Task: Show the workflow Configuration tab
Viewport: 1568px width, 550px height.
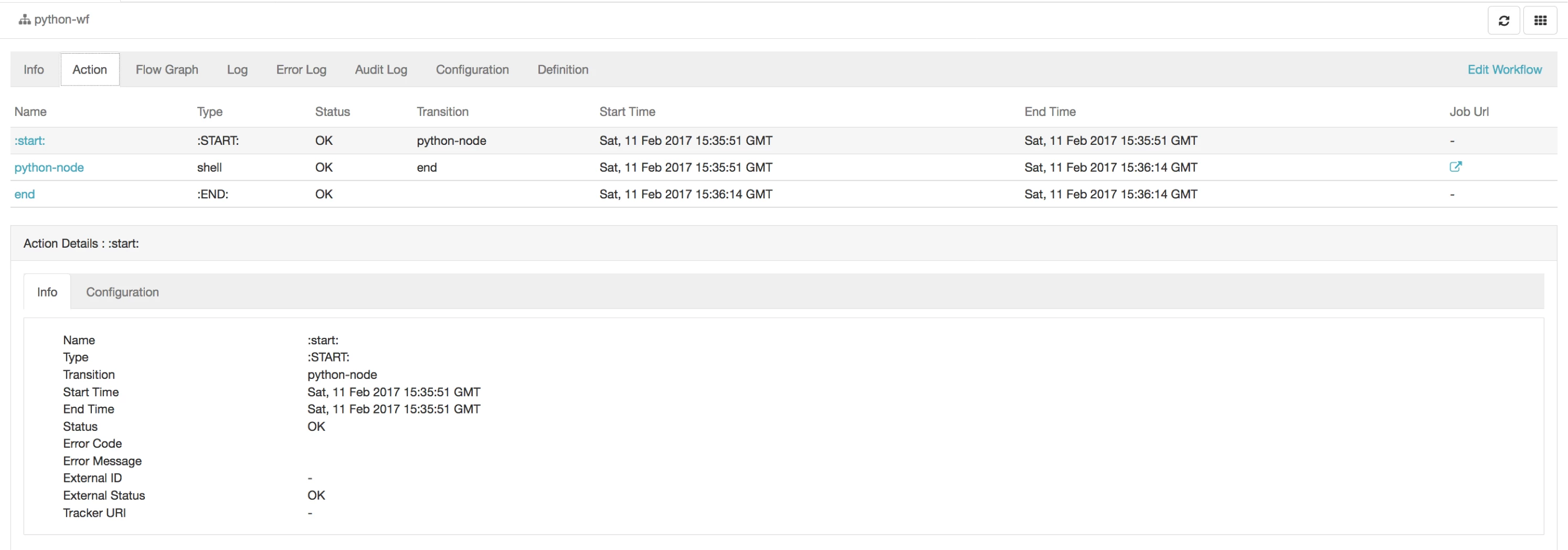Action: point(472,69)
